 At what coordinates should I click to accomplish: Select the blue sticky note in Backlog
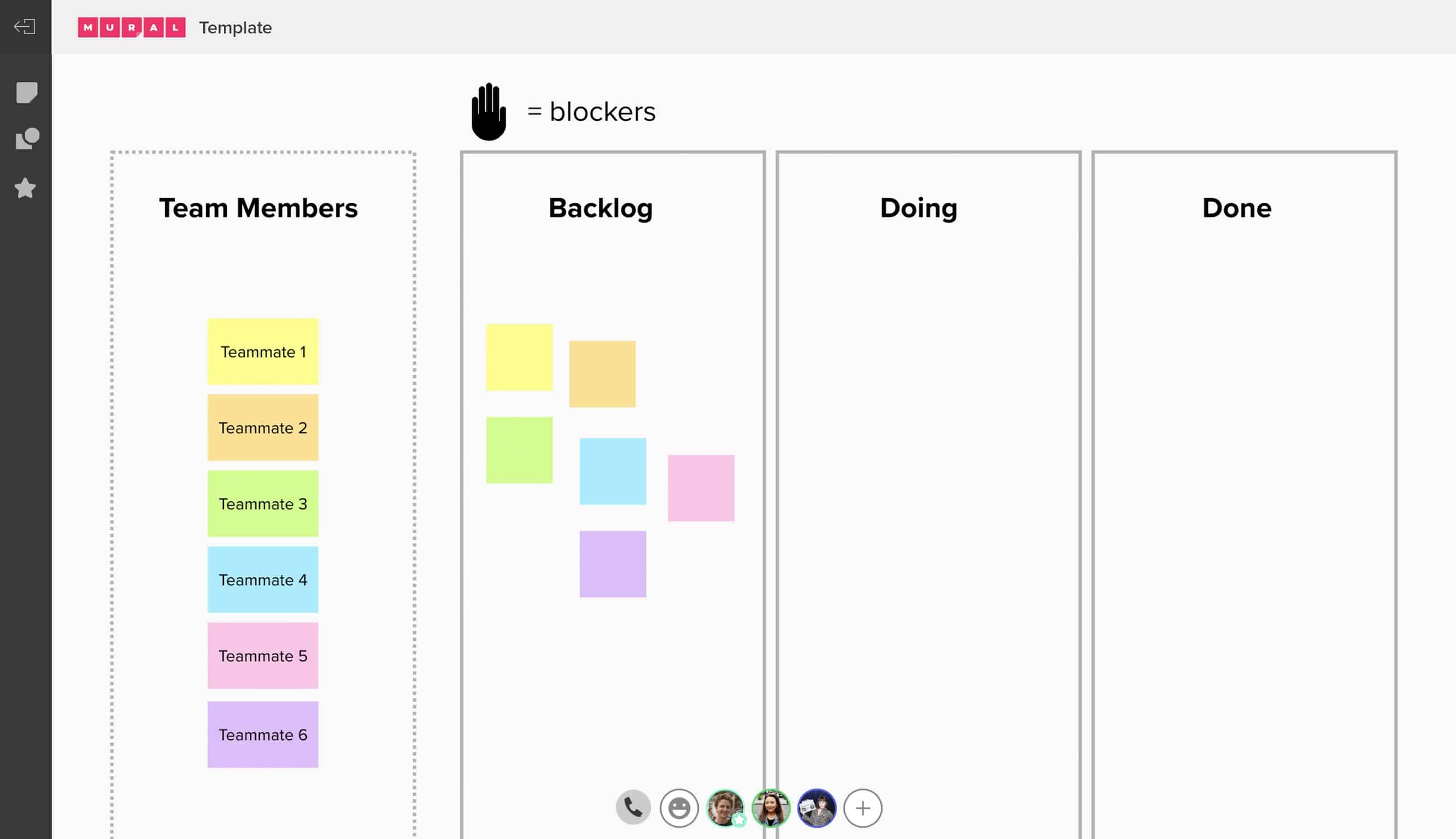point(613,472)
